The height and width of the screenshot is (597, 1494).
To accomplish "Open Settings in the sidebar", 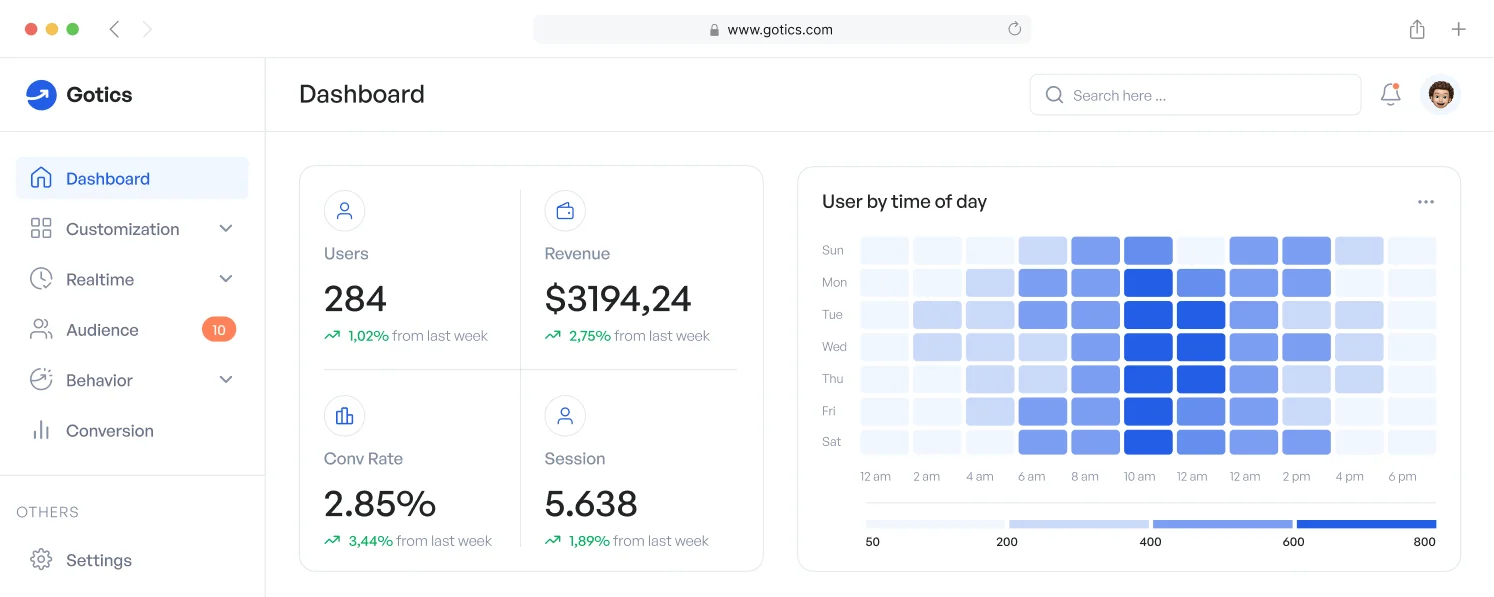I will point(98,560).
